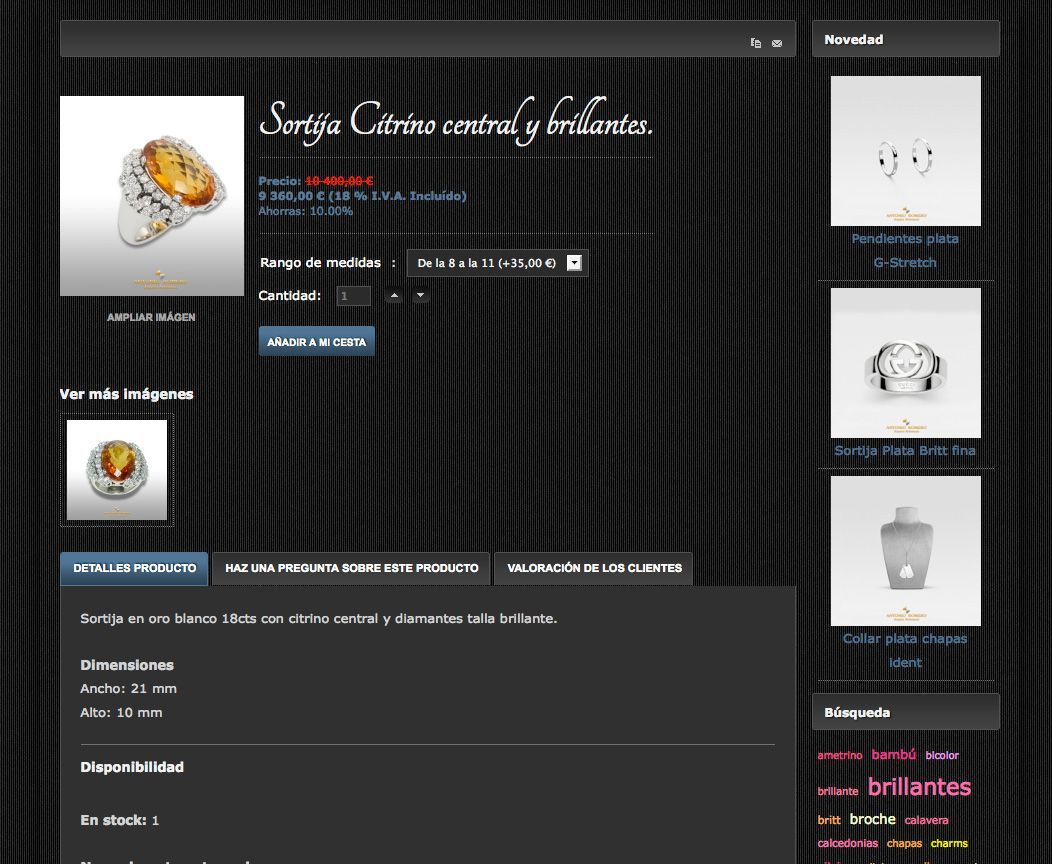The width and height of the screenshot is (1052, 864).
Task: Open Collar plata chapas ident link
Action: 905,650
